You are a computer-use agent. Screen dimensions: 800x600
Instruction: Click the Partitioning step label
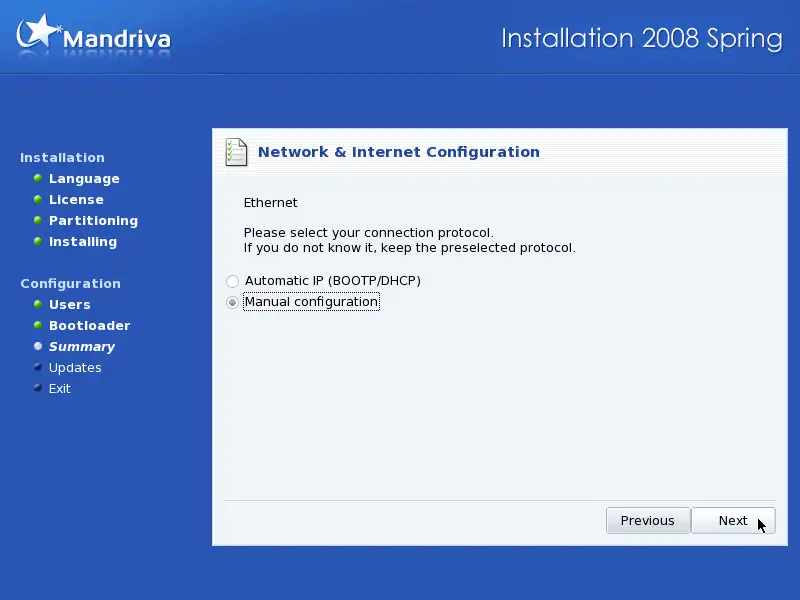93,221
